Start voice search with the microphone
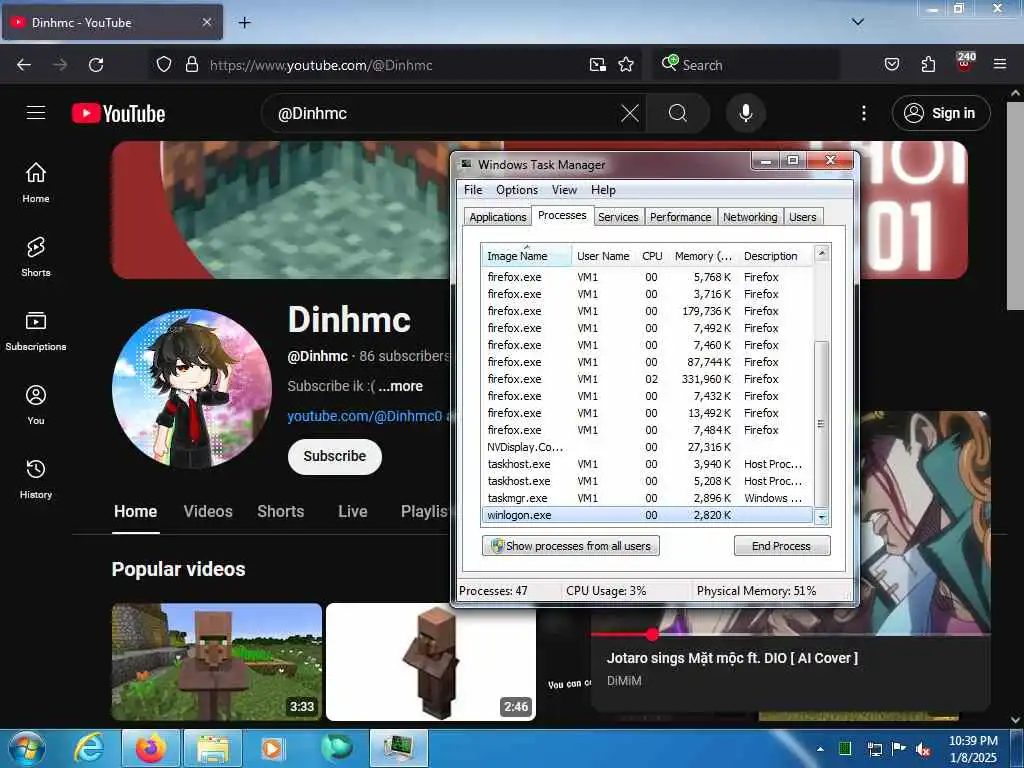 click(745, 114)
